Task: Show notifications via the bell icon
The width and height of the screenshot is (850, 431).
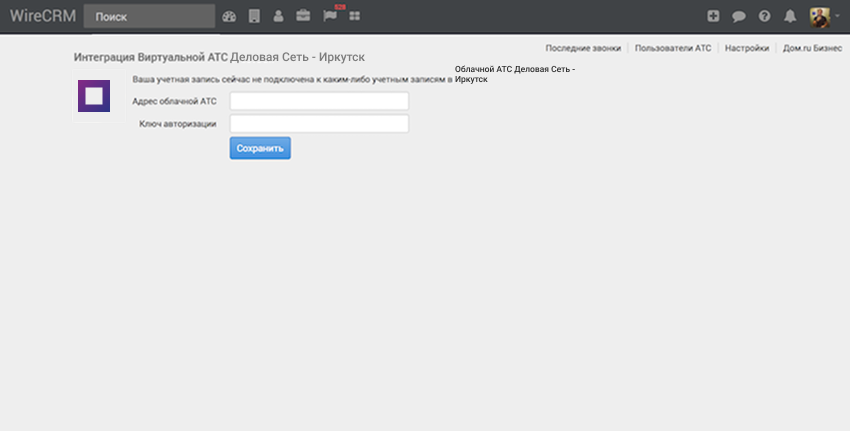Action: 790,16
